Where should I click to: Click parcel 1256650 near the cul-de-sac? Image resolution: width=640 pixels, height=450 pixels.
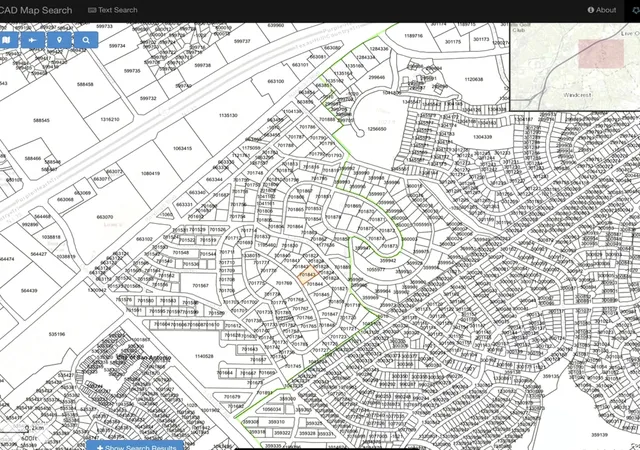pos(376,129)
